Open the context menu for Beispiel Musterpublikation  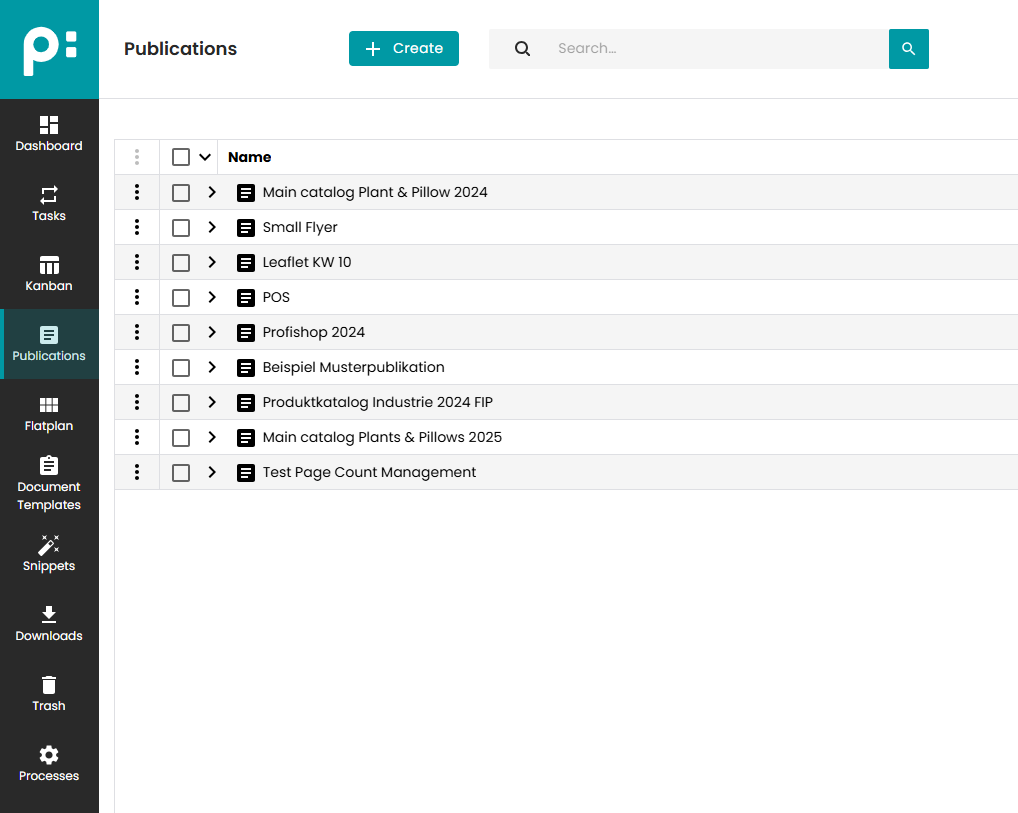point(137,367)
